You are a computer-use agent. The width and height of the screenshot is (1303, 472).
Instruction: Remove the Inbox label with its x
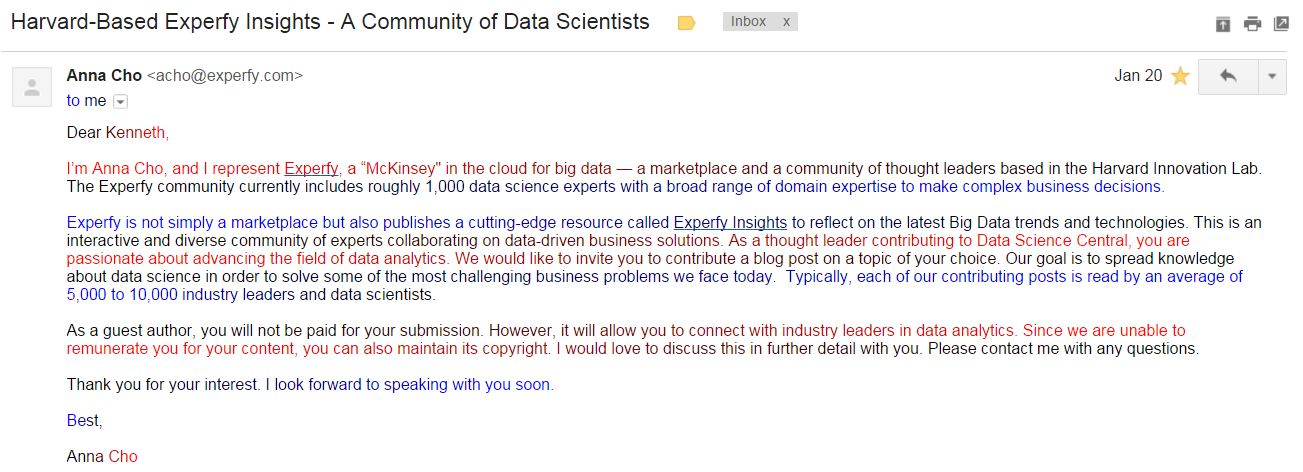pos(786,21)
